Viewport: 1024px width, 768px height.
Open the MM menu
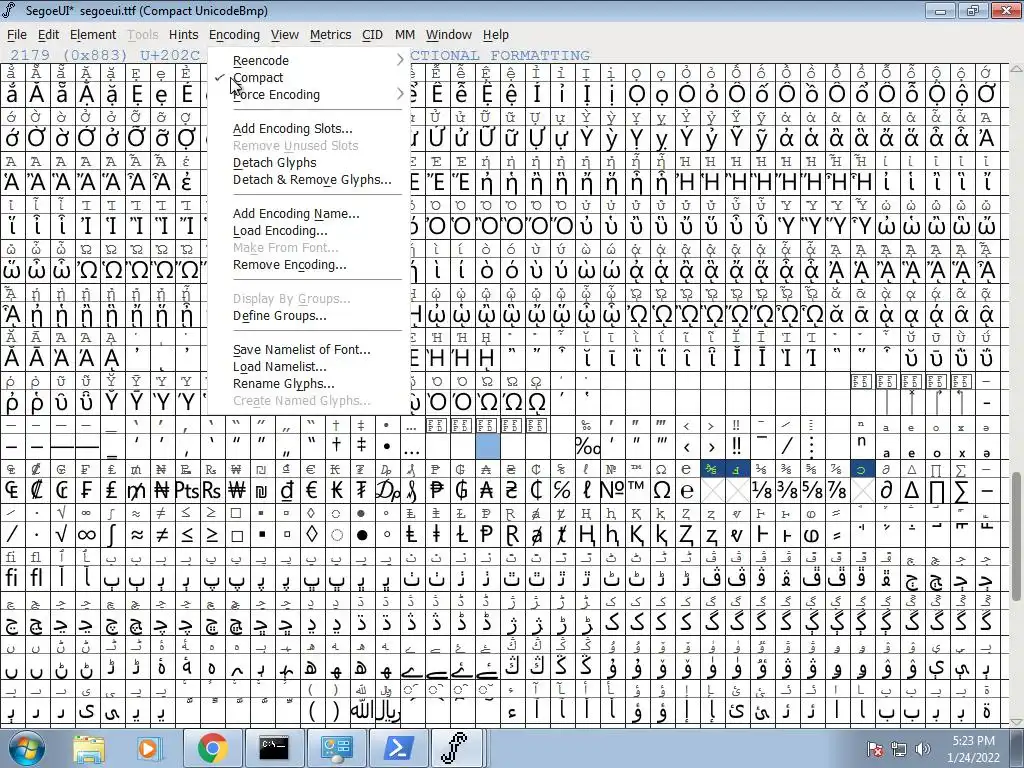[405, 35]
